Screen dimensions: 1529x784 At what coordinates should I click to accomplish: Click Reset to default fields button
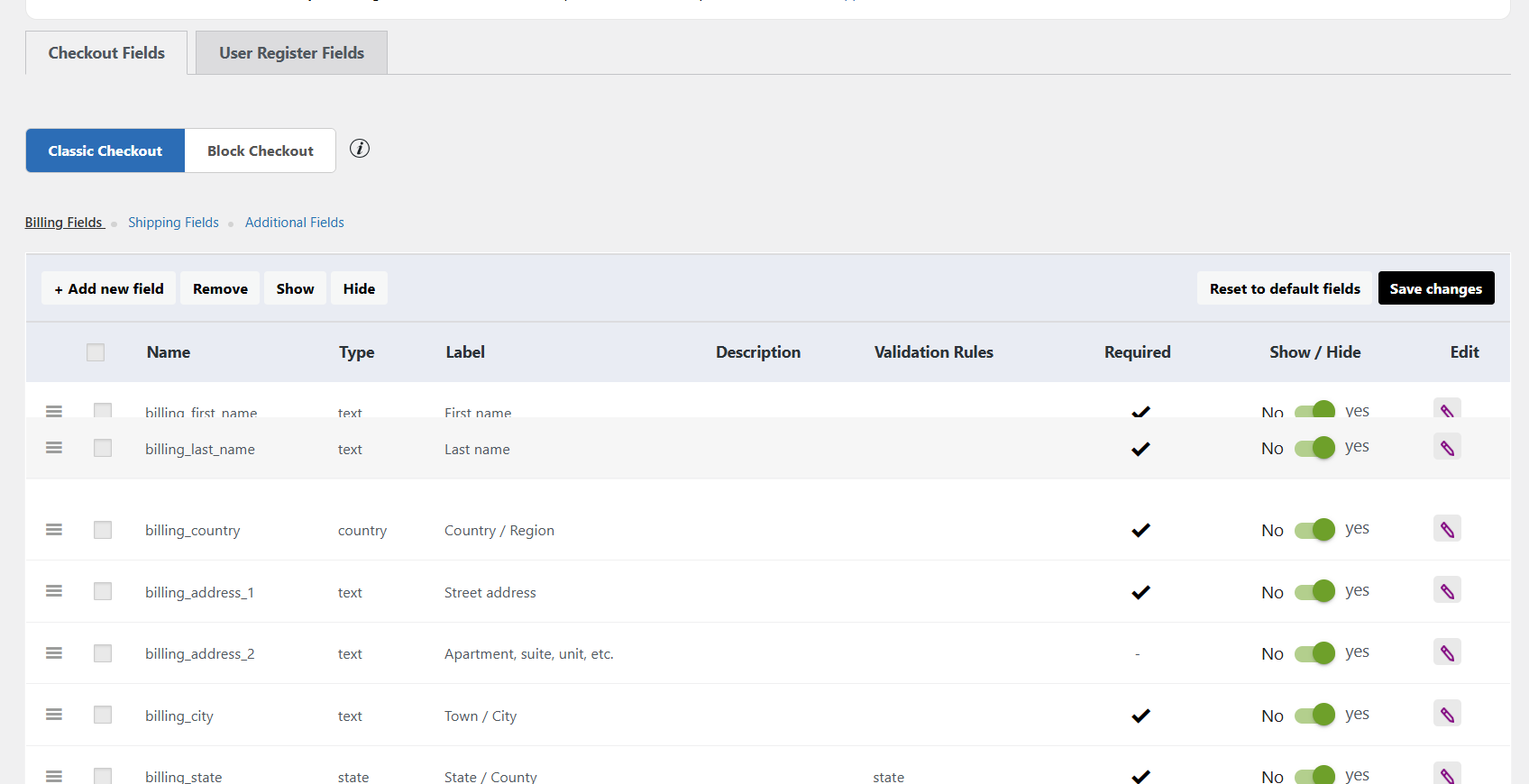(1284, 288)
